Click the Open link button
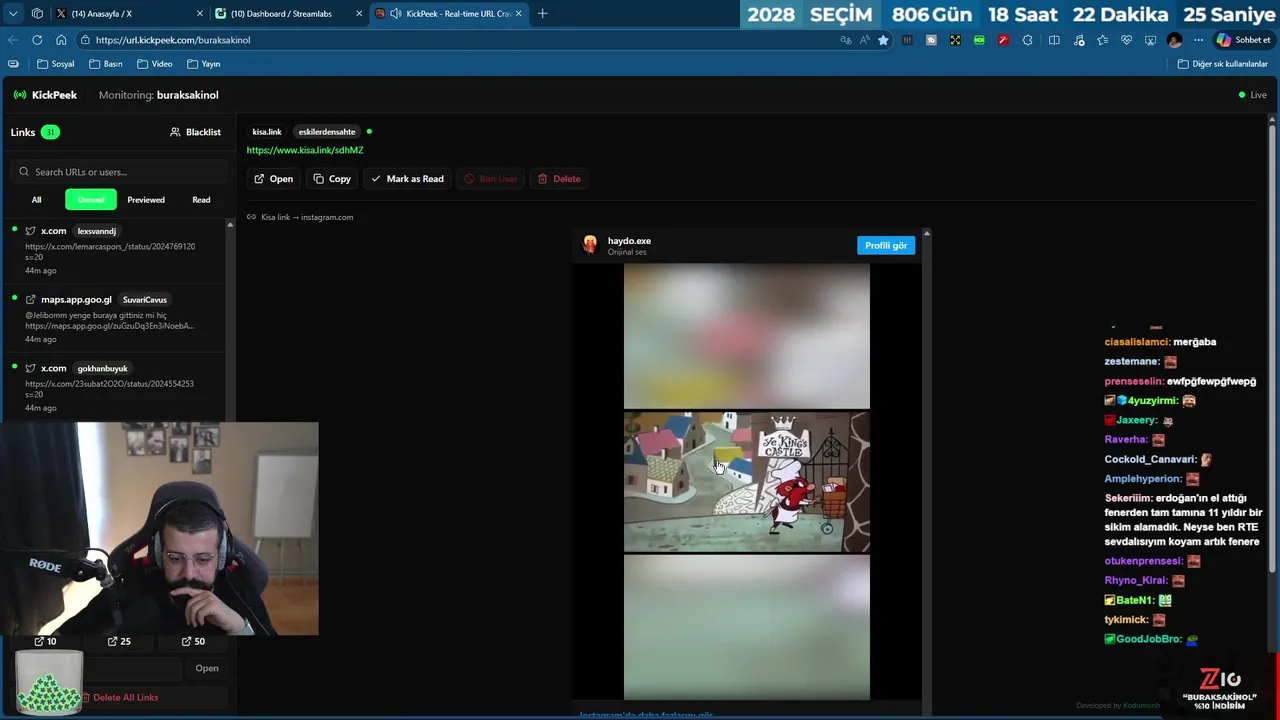Screen dimensions: 1280x720 coord(274,179)
